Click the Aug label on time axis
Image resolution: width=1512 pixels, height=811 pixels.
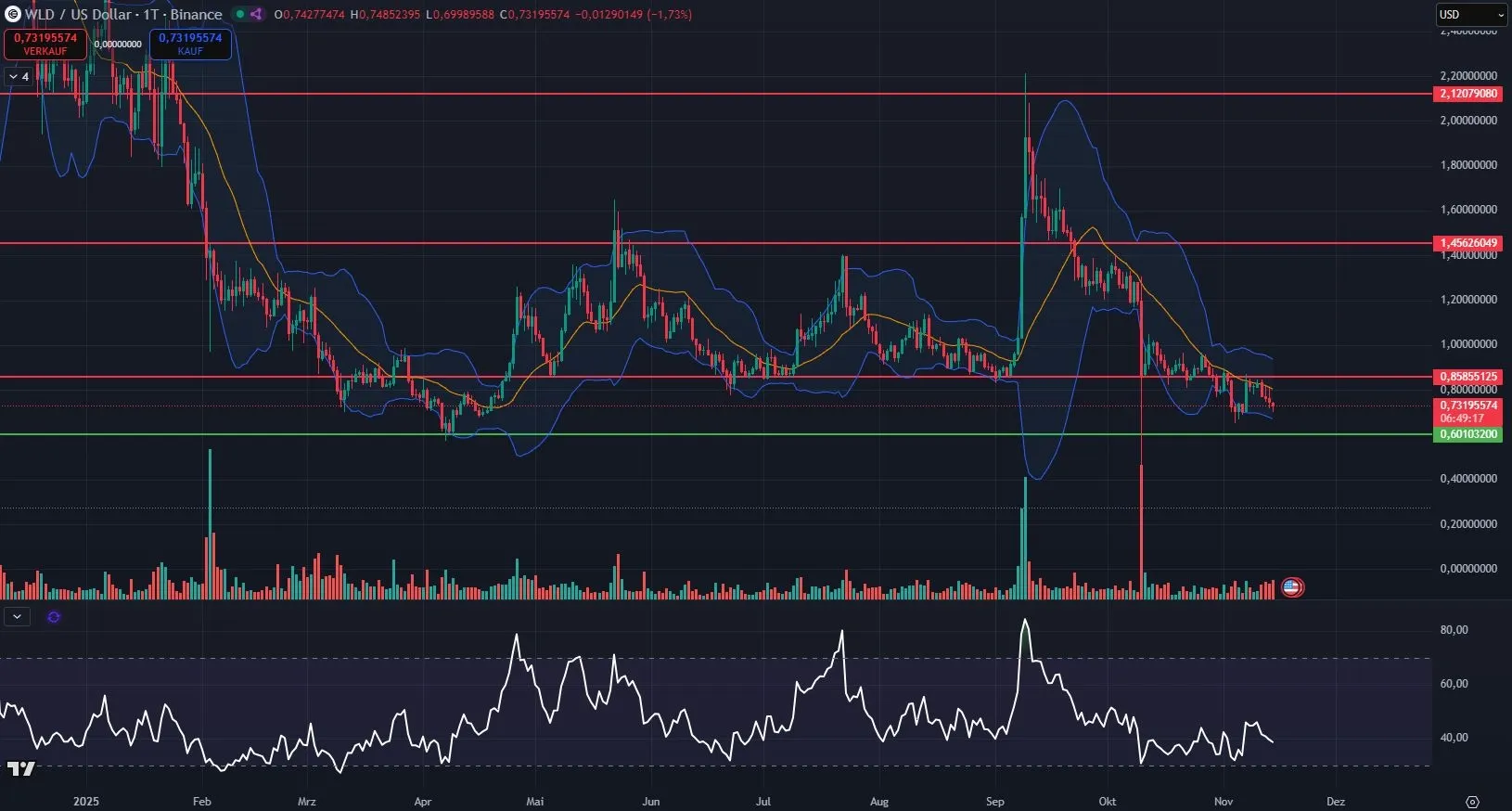pyautogui.click(x=879, y=801)
